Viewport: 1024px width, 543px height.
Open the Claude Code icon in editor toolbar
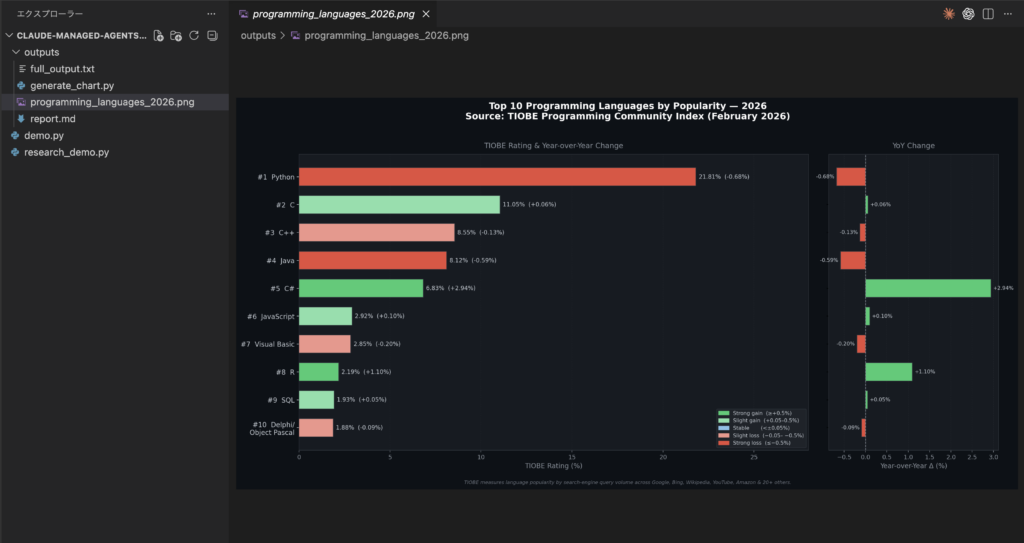coord(948,14)
